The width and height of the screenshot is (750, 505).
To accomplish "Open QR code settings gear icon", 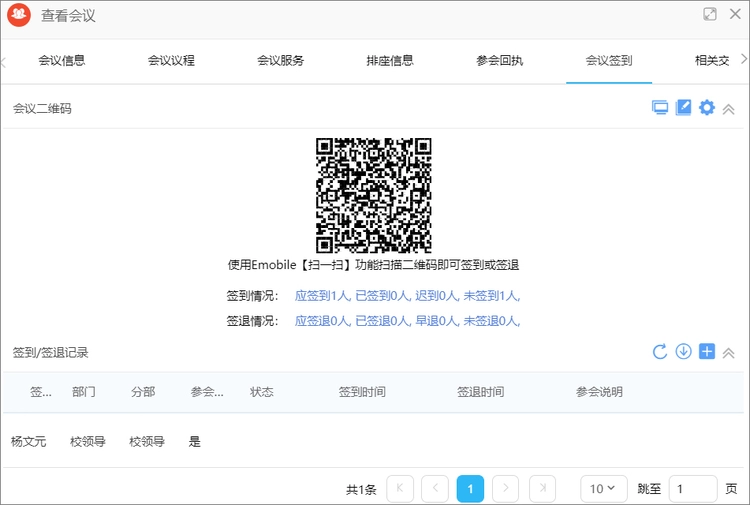I will pos(707,108).
